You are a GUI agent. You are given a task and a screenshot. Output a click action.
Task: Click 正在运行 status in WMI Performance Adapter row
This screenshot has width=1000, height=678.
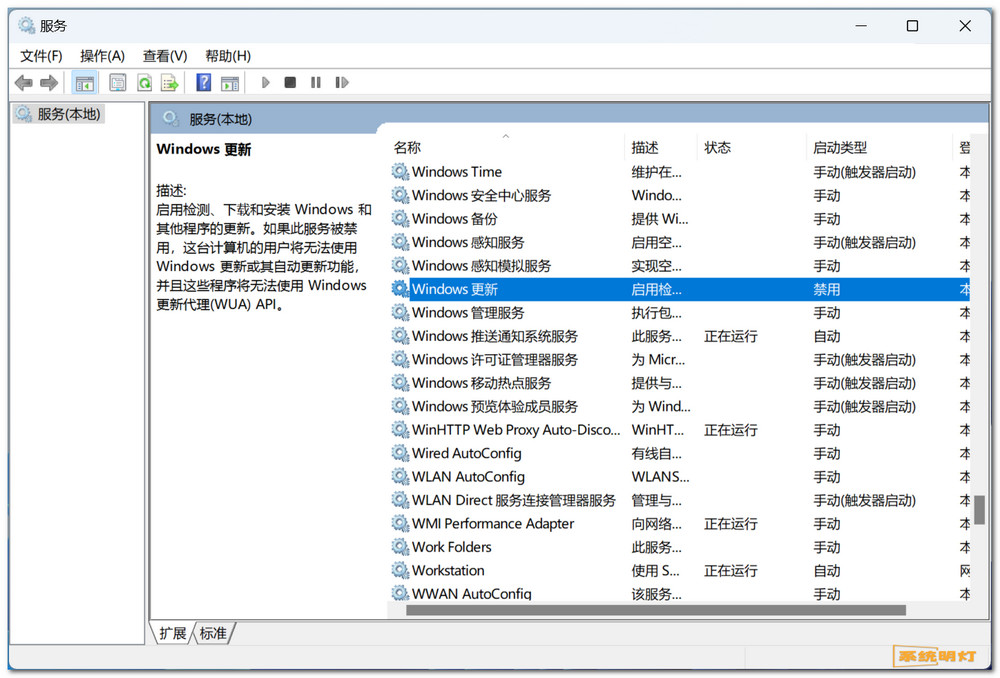coord(730,524)
